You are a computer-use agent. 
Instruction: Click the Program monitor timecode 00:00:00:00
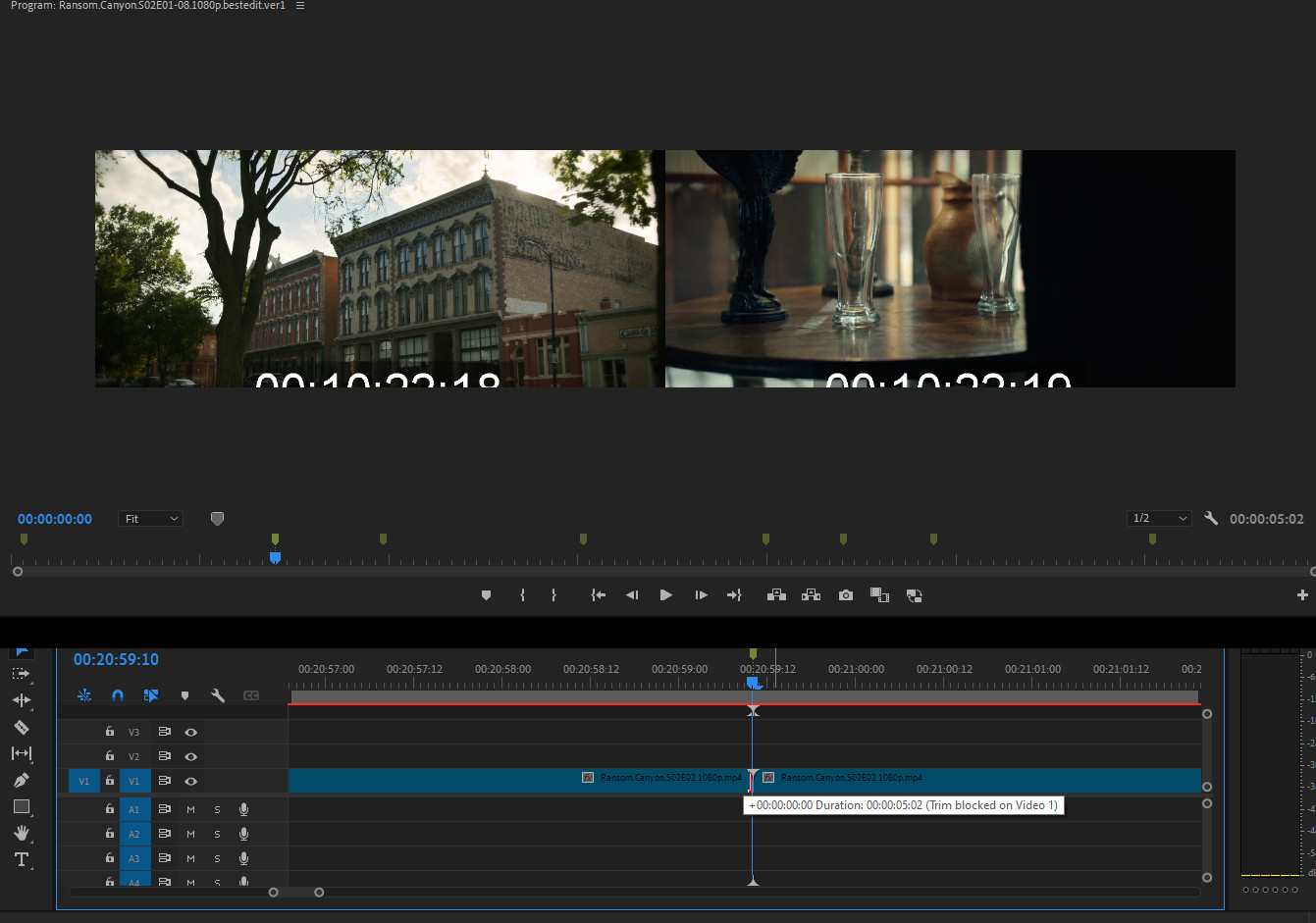click(x=55, y=519)
